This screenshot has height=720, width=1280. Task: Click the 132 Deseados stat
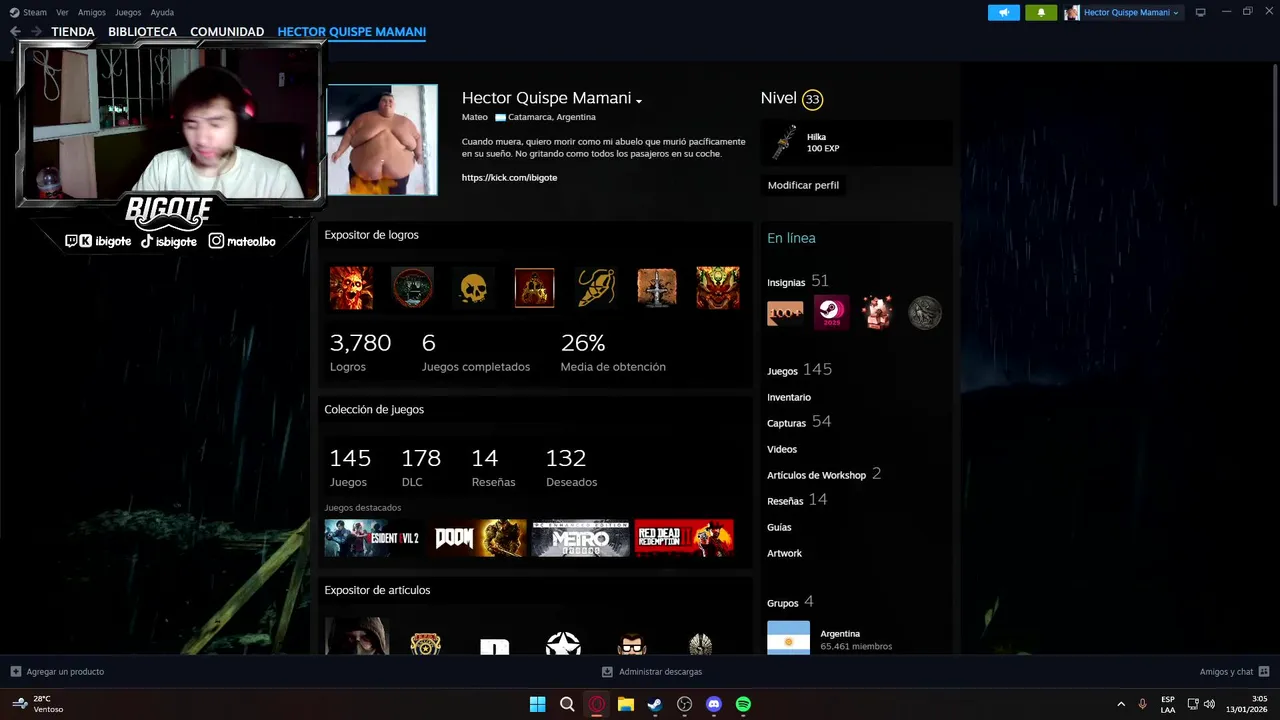[x=571, y=467]
